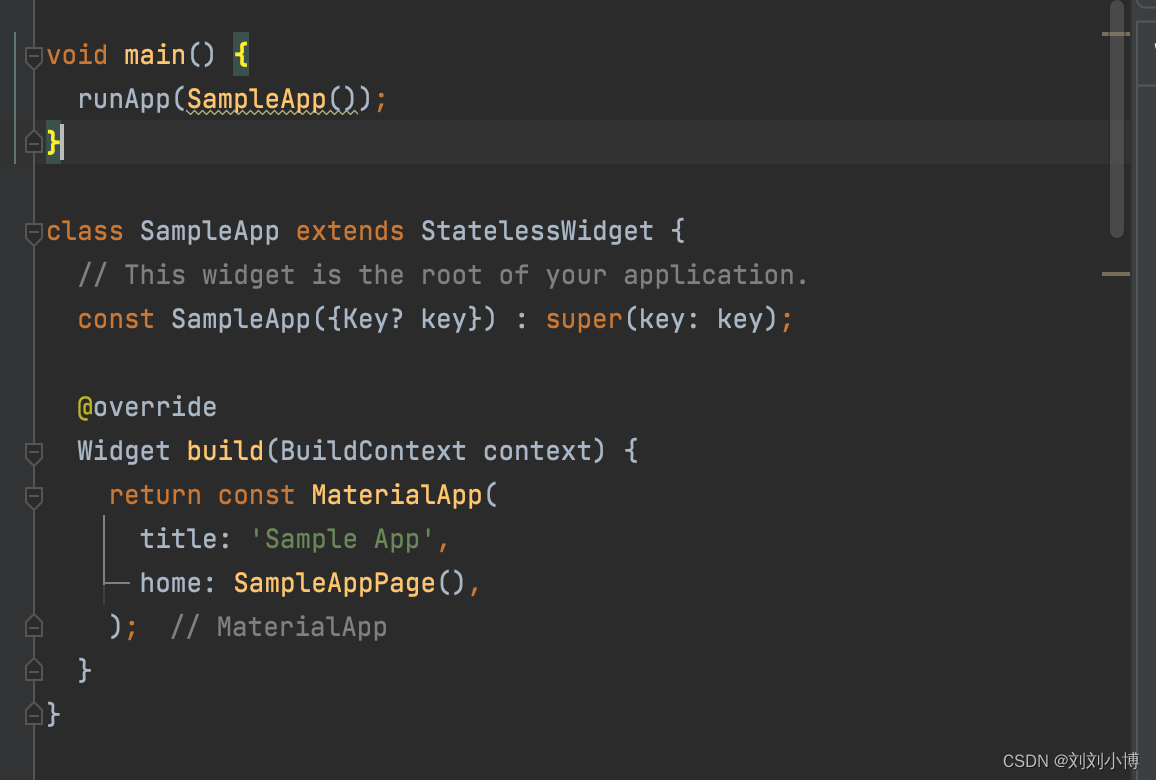
Task: Click fold end marker of build method
Action: pyautogui.click(x=33, y=669)
